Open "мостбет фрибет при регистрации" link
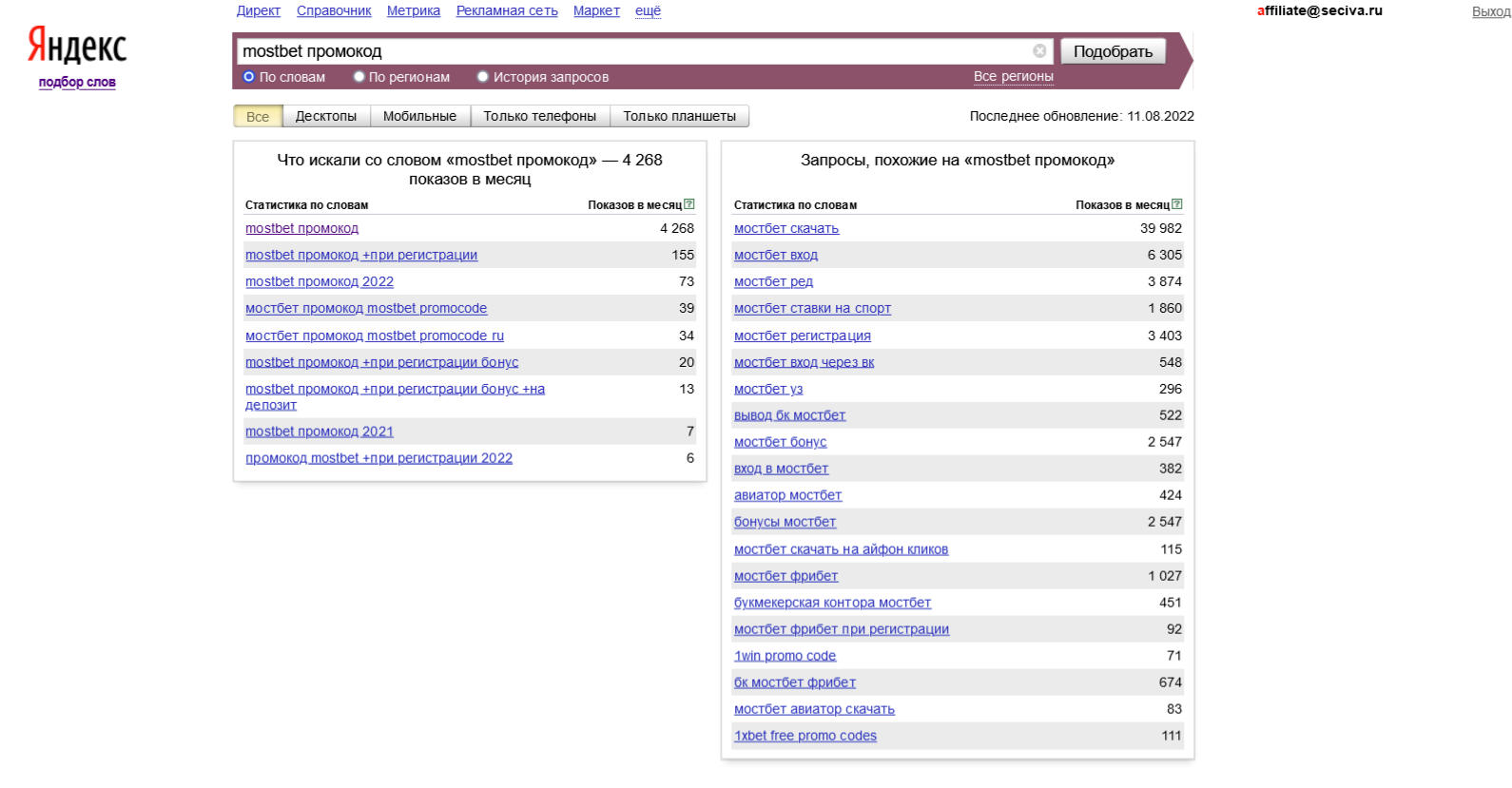The height and width of the screenshot is (788, 1512). click(x=842, y=629)
